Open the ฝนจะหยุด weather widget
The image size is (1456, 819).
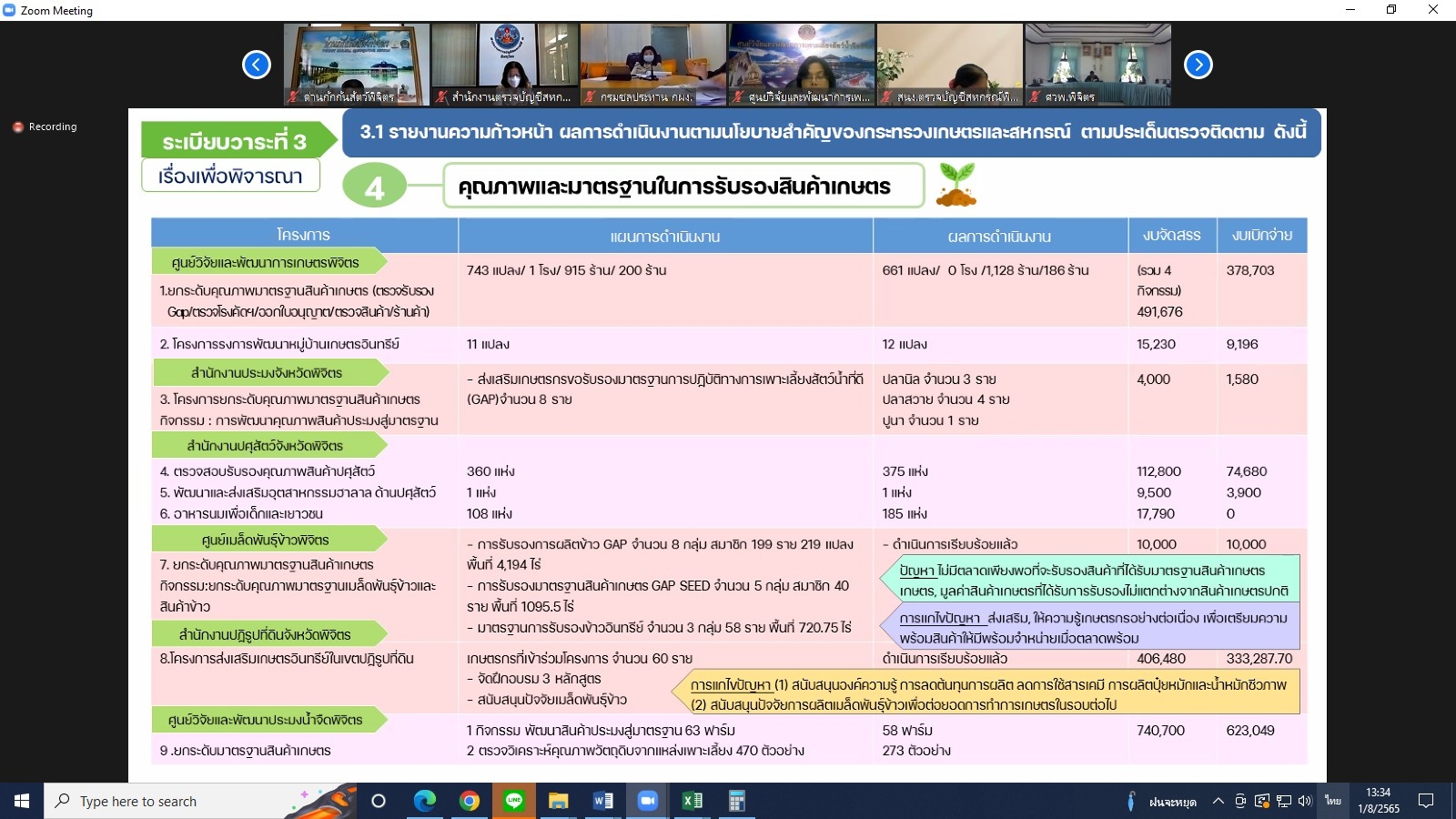(x=1161, y=802)
